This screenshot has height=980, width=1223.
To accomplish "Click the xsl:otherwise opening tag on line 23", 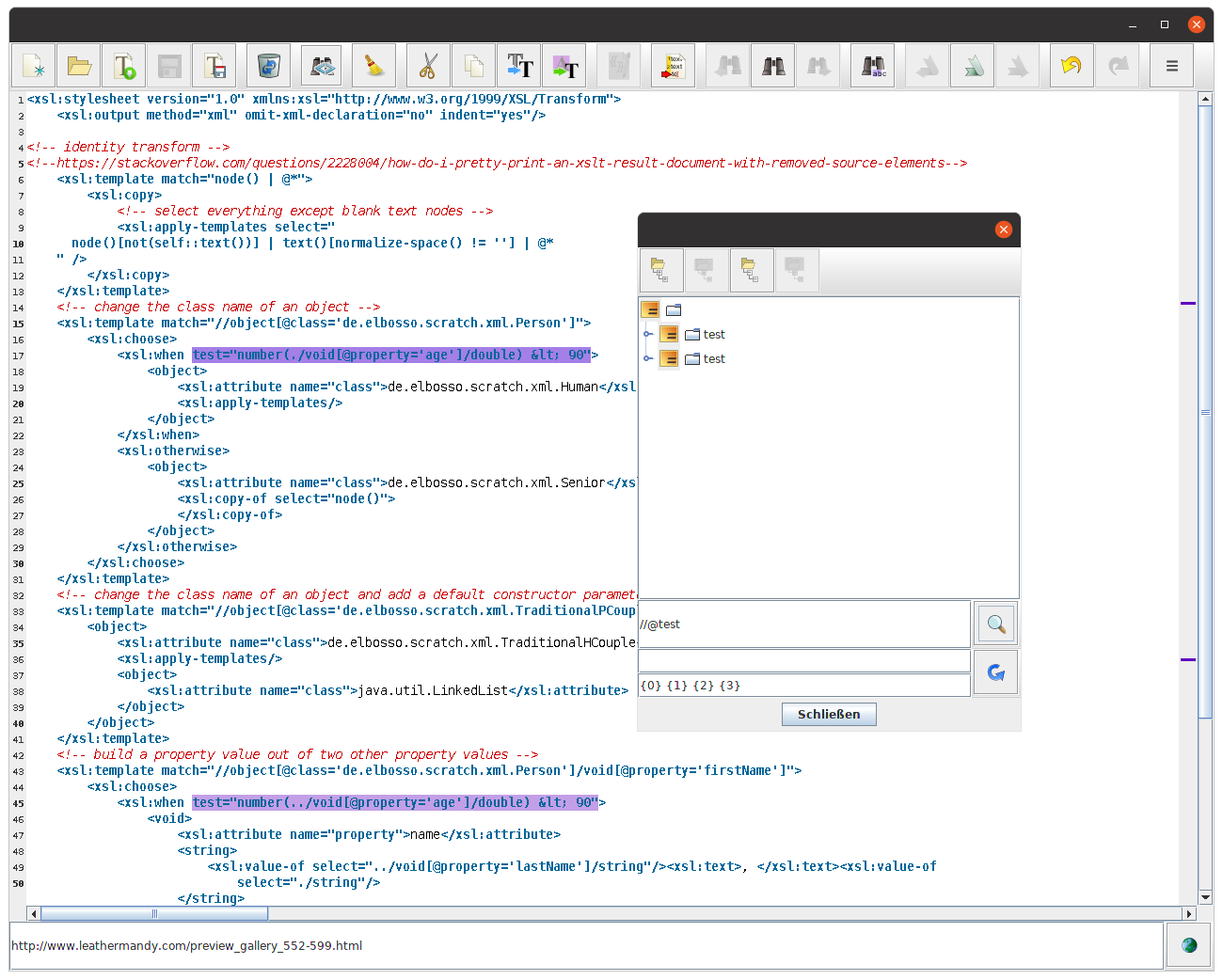I will (173, 450).
